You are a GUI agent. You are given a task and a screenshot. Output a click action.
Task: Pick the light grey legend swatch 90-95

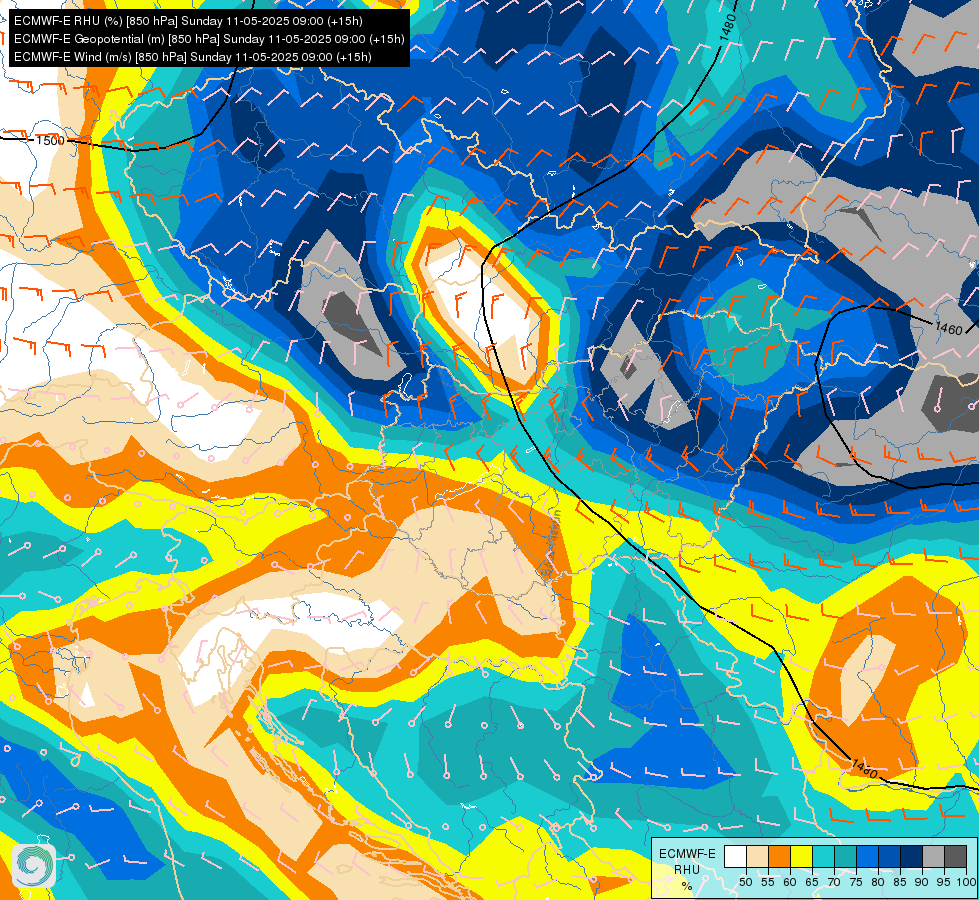933,856
